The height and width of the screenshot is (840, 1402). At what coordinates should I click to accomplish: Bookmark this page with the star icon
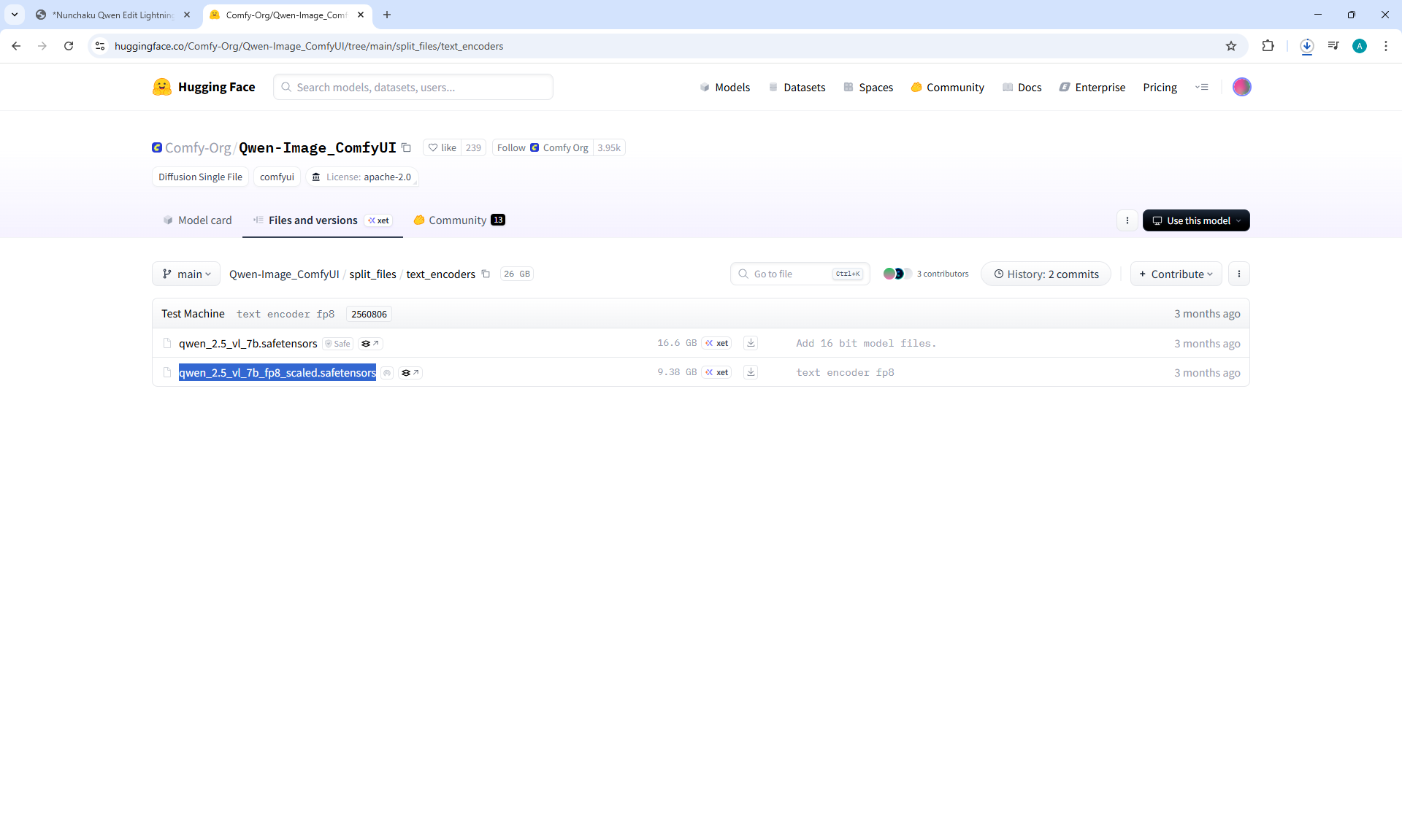1231,46
